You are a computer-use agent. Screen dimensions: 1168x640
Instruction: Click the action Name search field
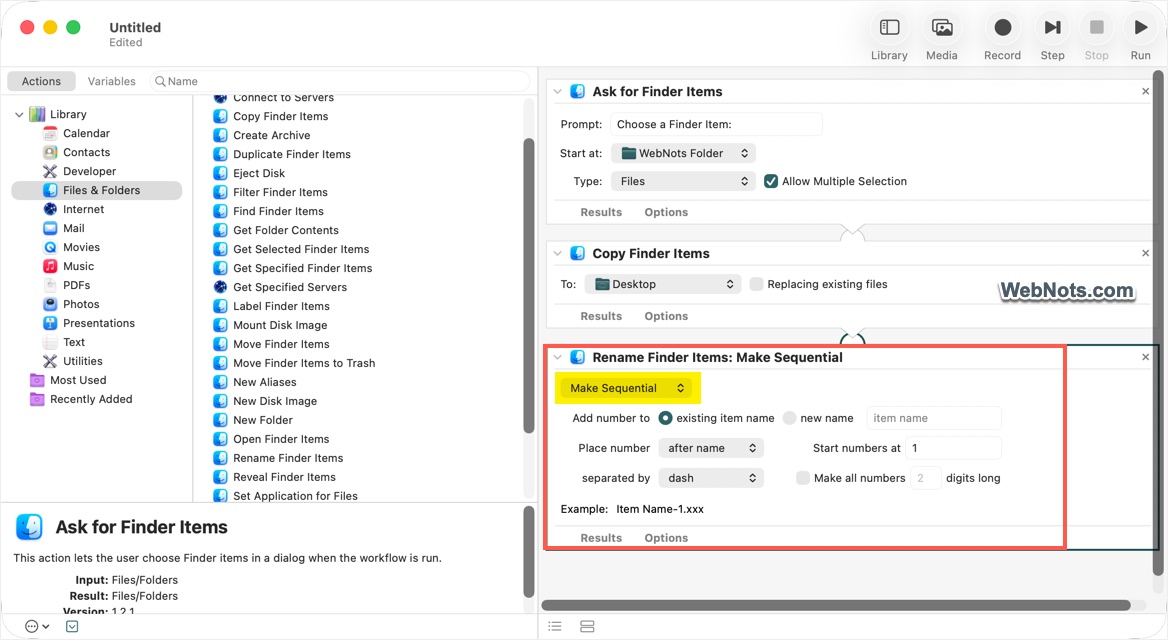click(x=340, y=81)
